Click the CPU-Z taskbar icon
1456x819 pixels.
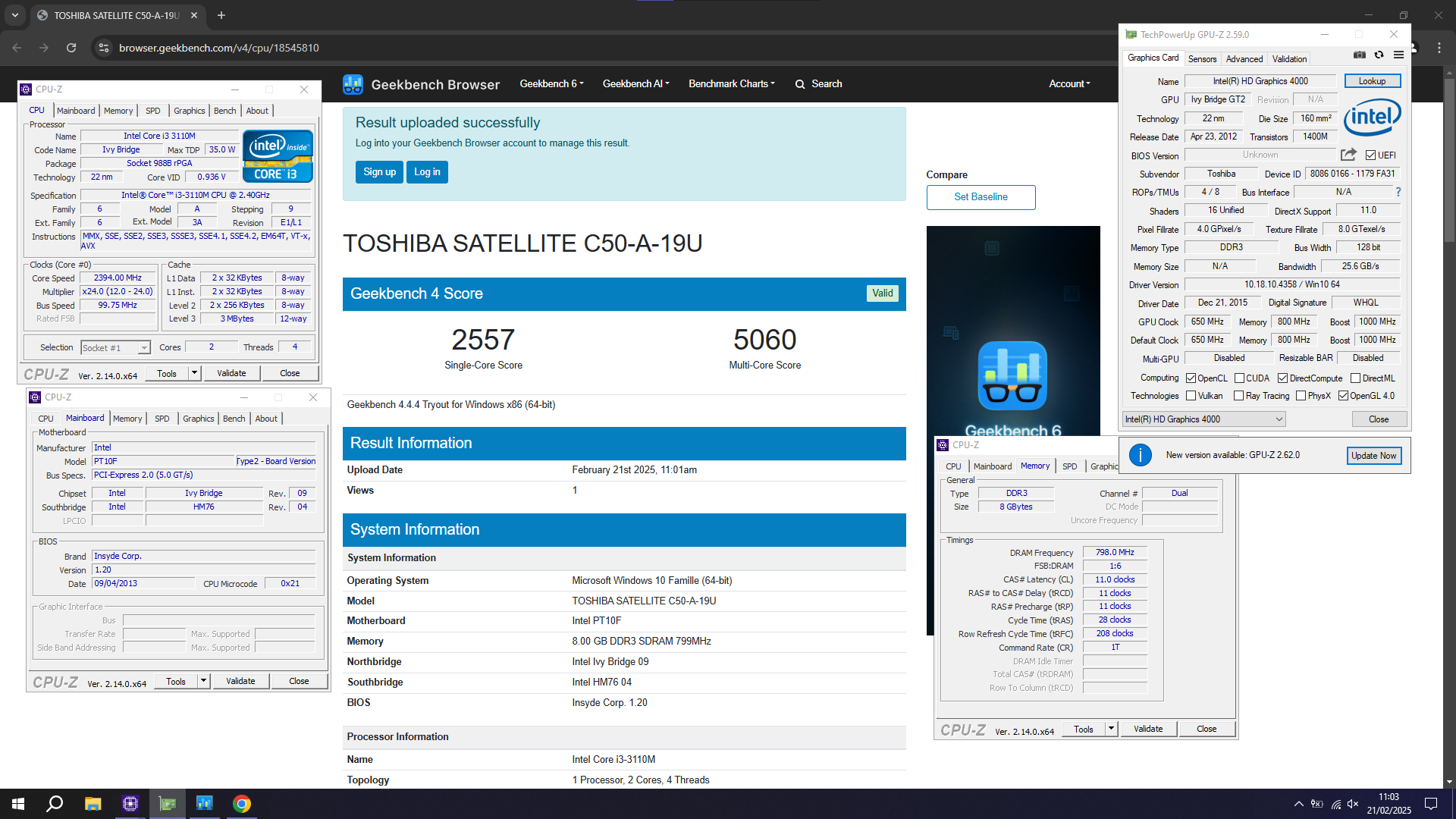(130, 804)
